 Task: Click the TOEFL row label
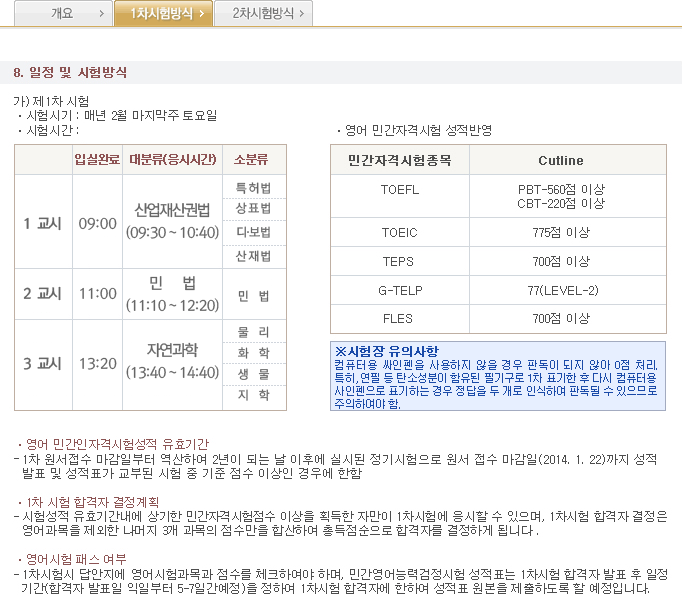(399, 189)
